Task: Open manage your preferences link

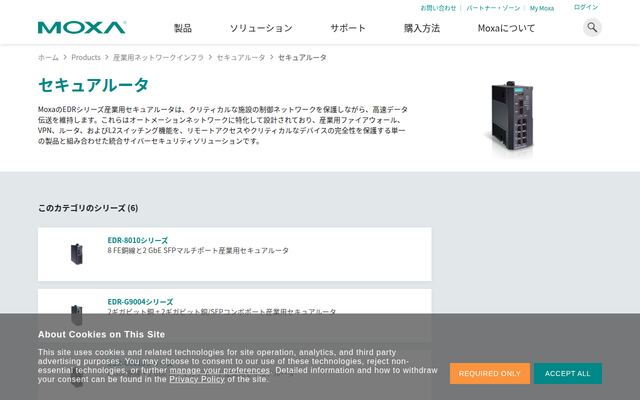Action: click(220, 370)
